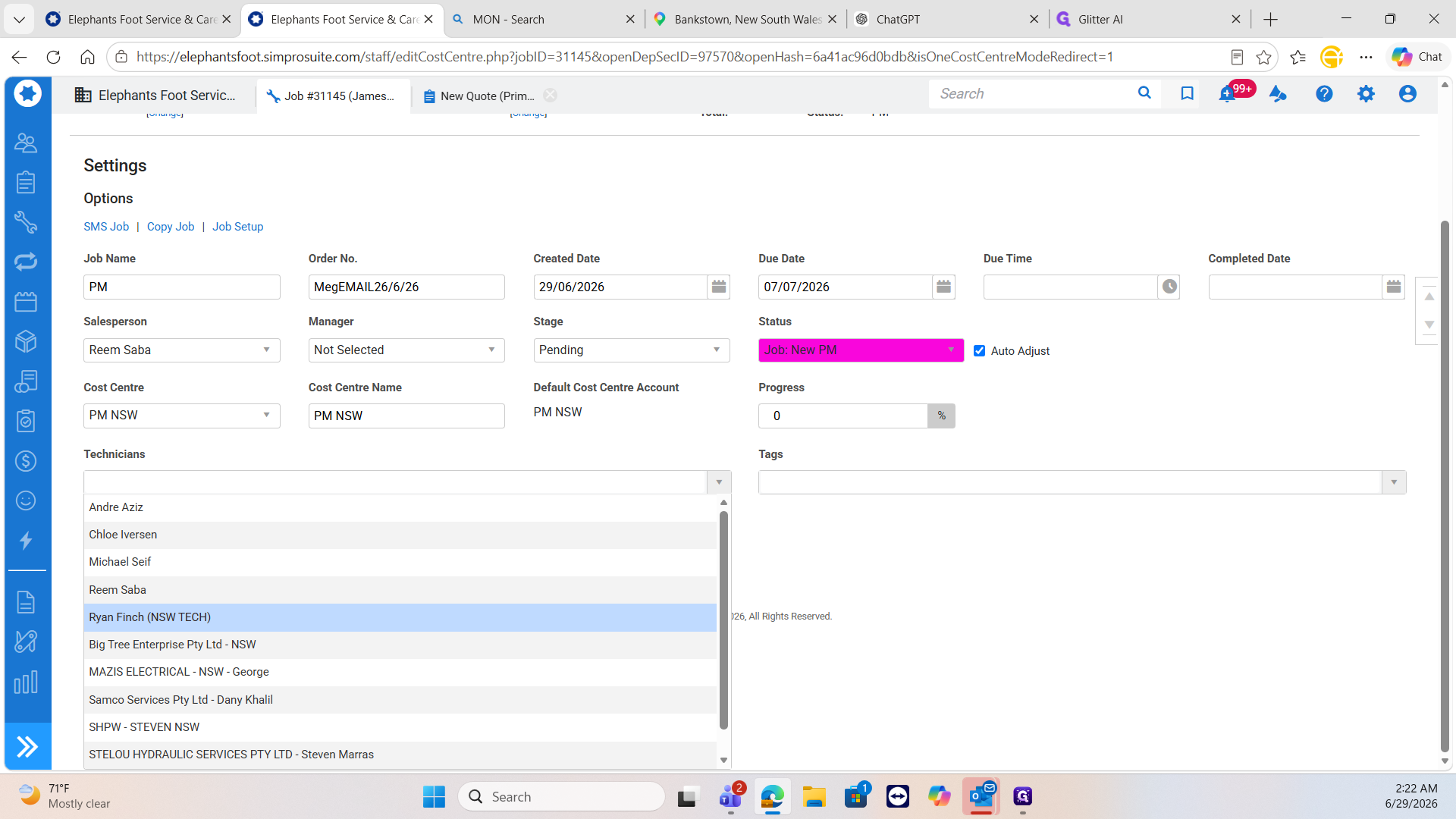This screenshot has height=819, width=1456.
Task: Open the Tasks checklist sidebar icon
Action: (x=26, y=421)
